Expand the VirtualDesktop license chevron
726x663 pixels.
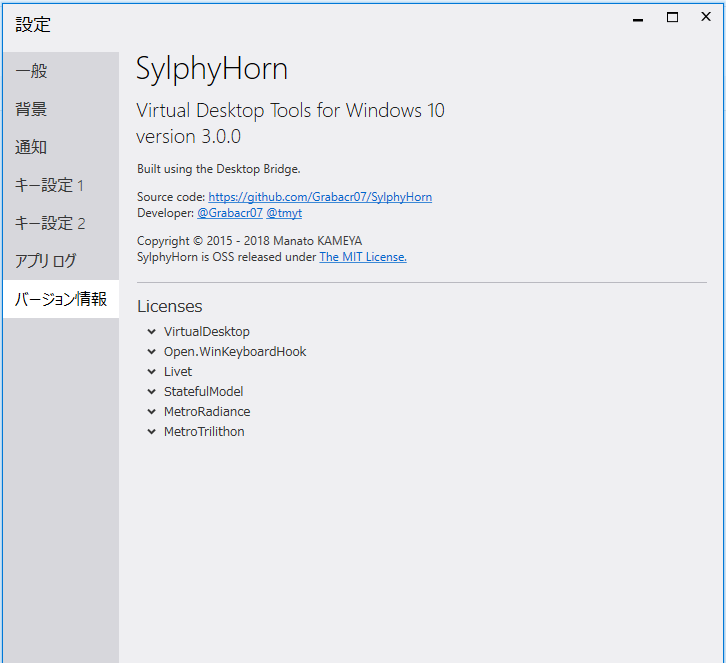tap(151, 332)
